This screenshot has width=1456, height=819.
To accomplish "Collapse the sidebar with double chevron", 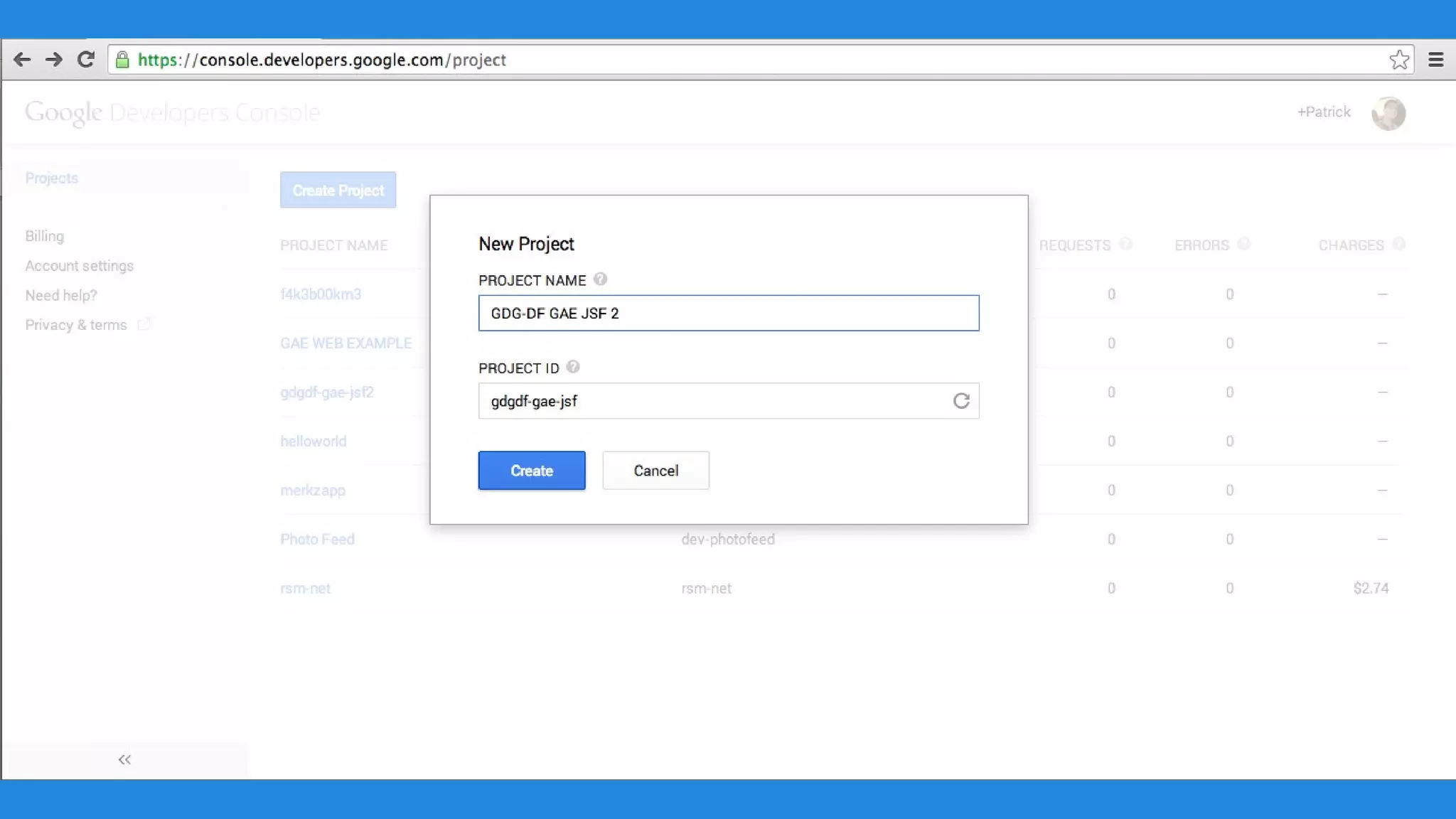I will pyautogui.click(x=124, y=760).
